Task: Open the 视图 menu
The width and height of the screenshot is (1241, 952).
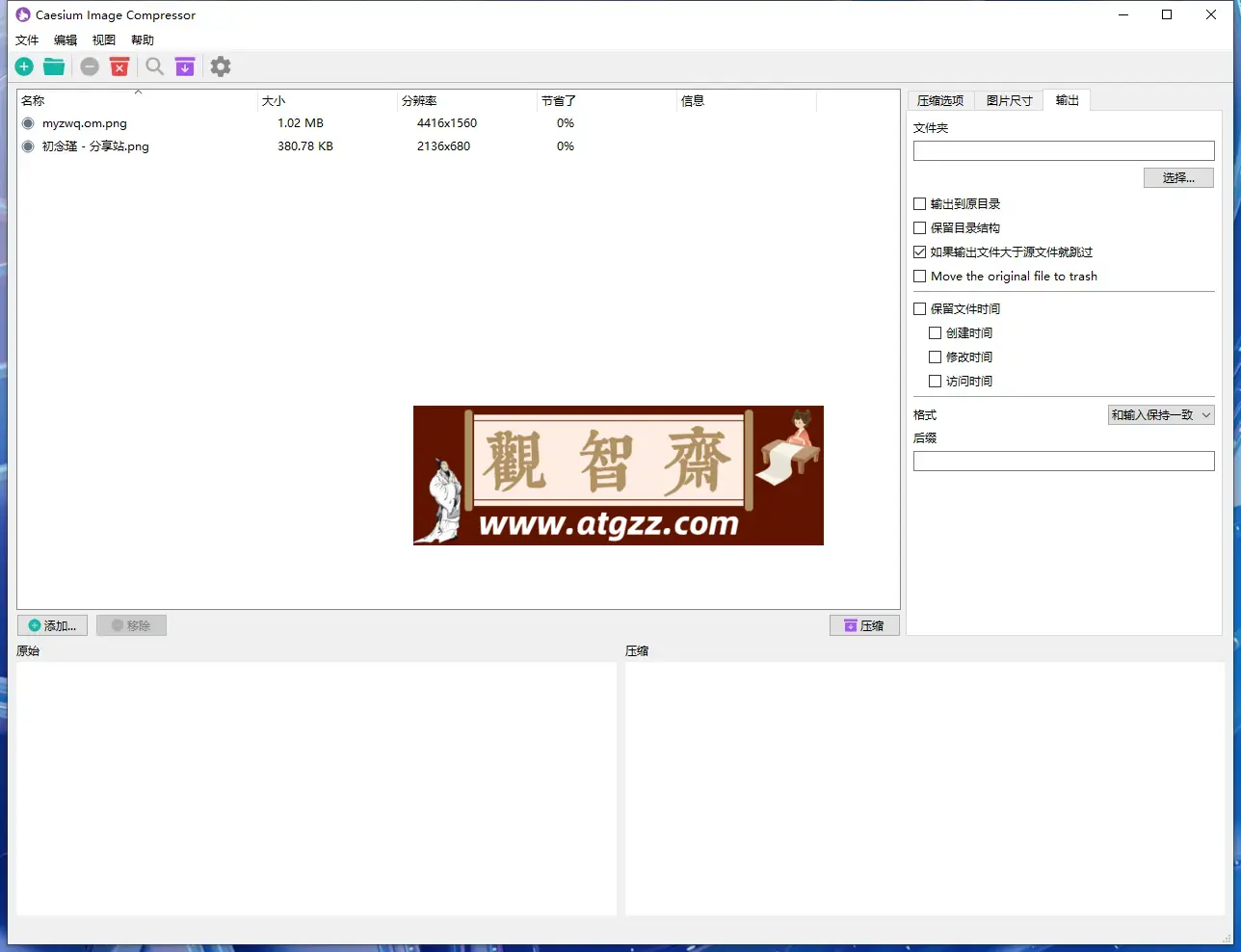Action: pyautogui.click(x=104, y=40)
